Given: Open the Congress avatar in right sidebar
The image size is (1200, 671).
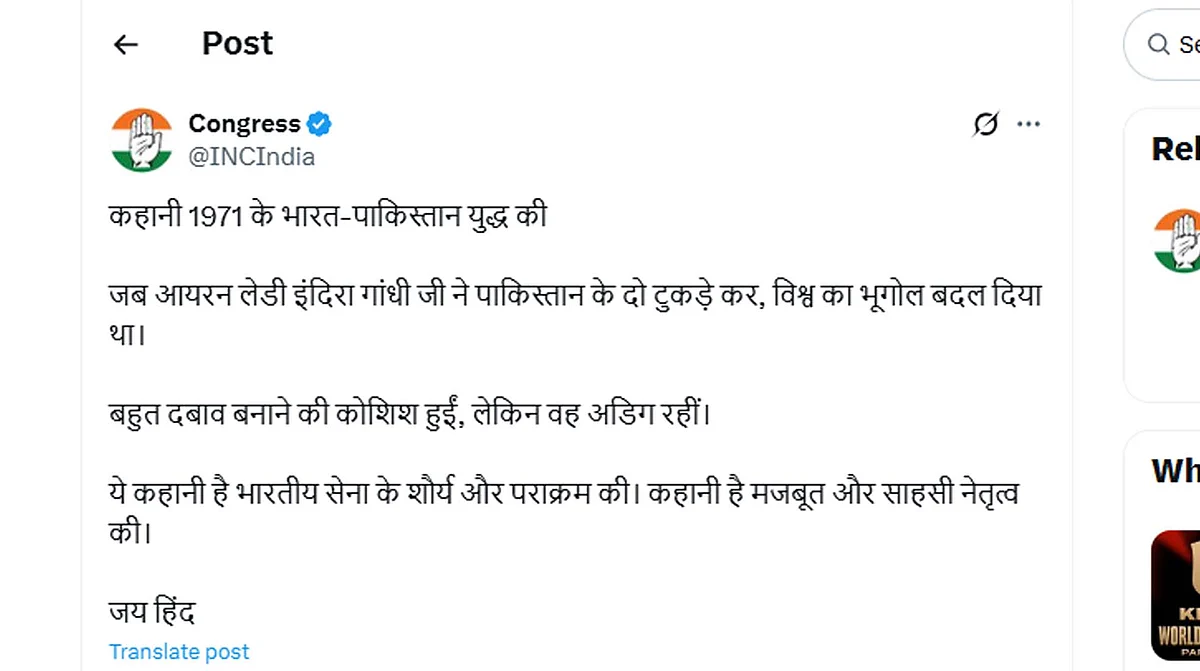Looking at the screenshot, I should 1177,241.
